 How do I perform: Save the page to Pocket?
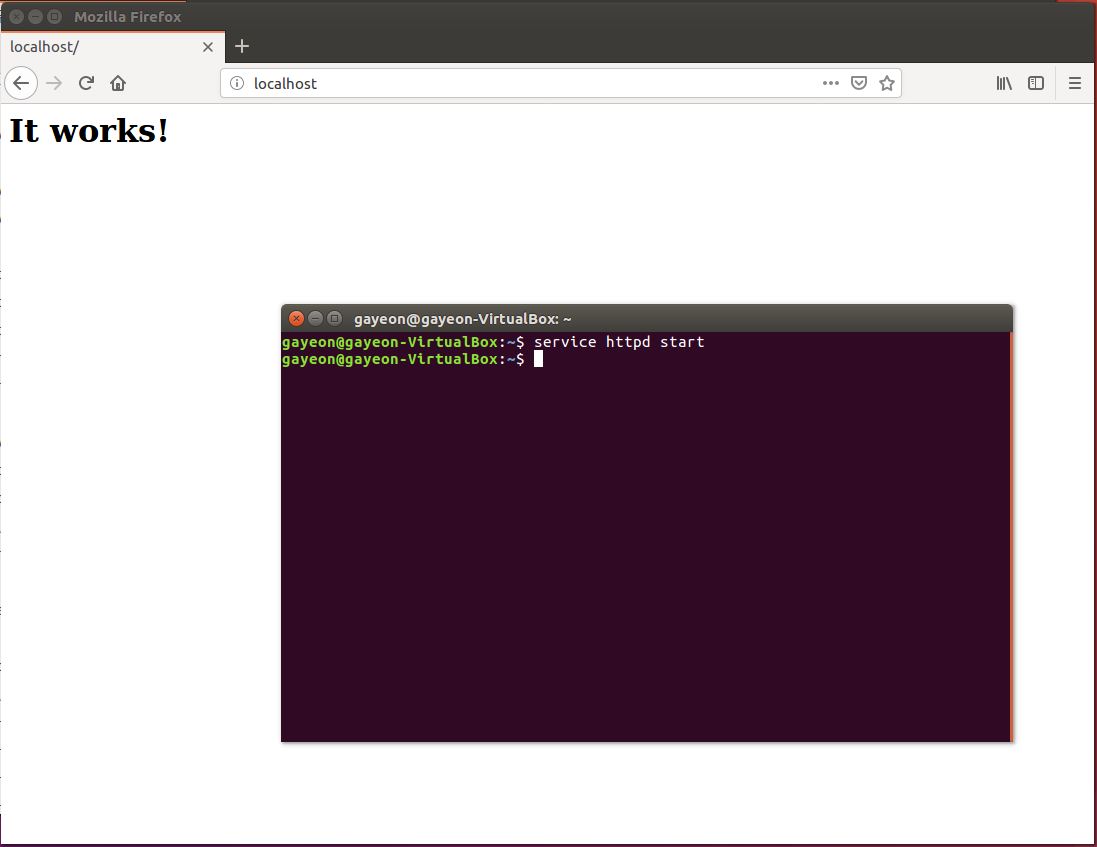pos(859,83)
